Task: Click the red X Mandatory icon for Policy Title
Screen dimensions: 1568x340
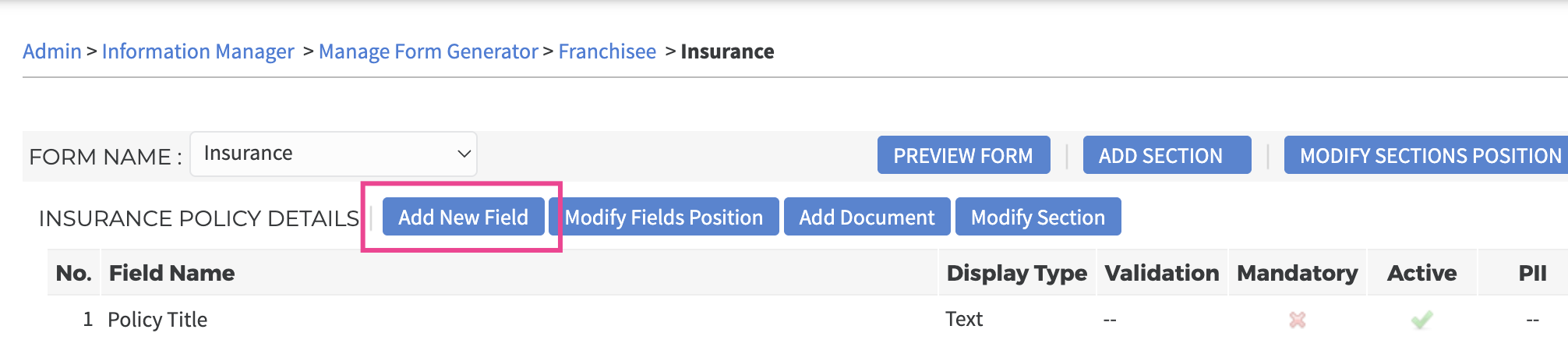Action: tap(1297, 320)
